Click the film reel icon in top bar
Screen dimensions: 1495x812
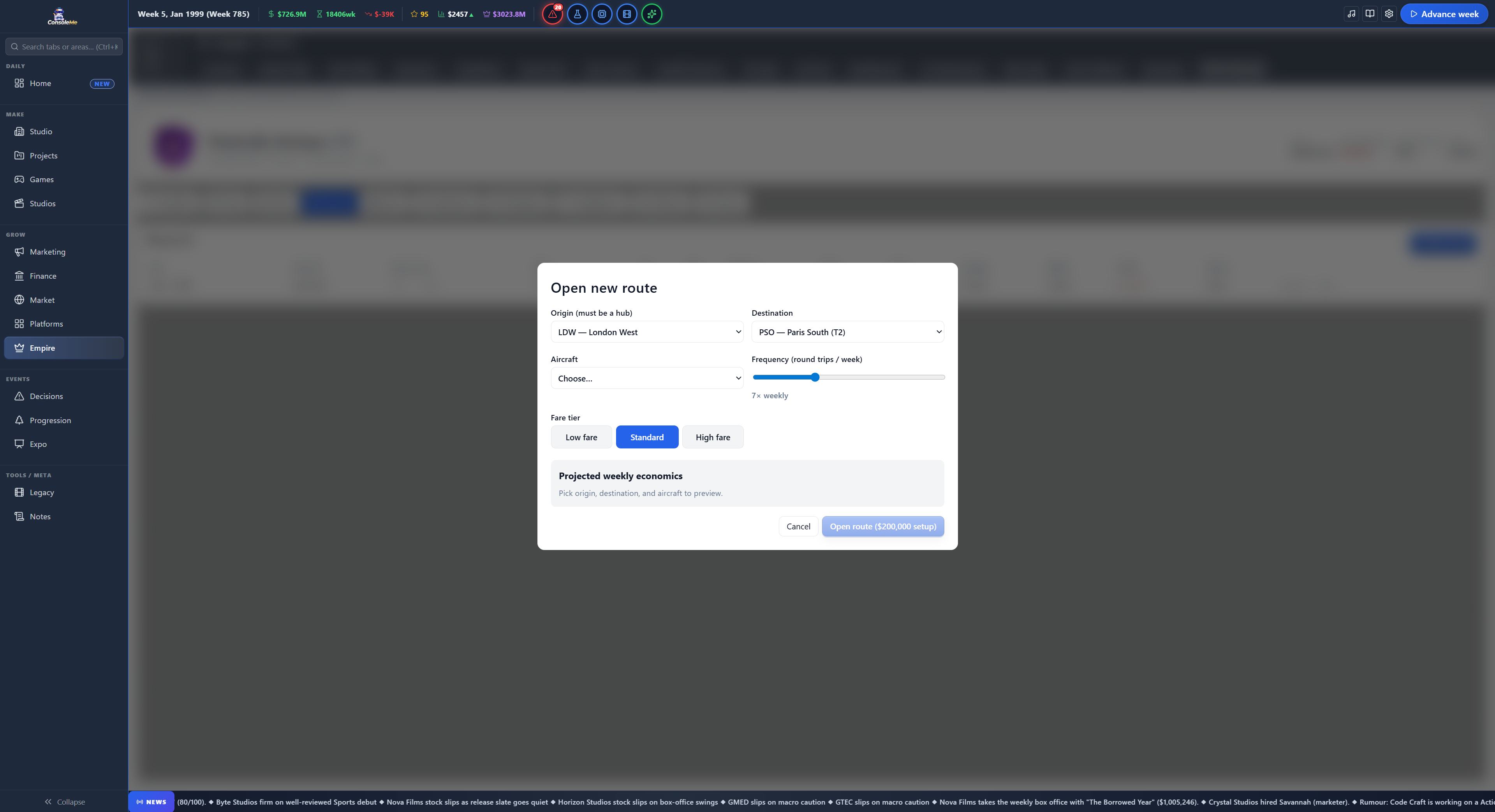[x=627, y=14]
